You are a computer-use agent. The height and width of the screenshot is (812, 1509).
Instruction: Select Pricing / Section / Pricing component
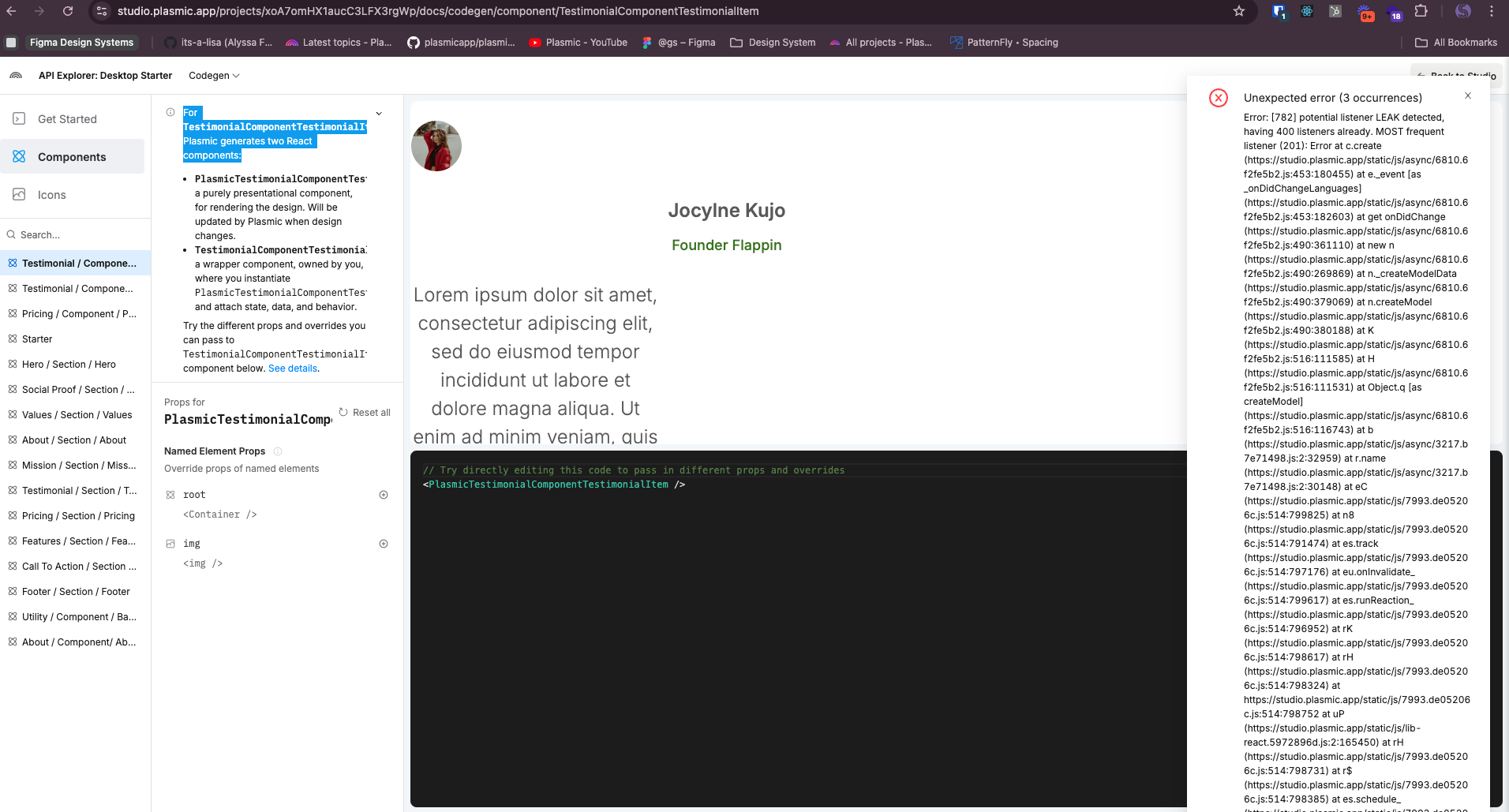tap(76, 516)
